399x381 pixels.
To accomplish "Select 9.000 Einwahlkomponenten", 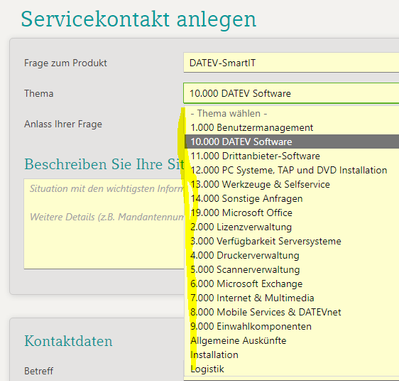I will pyautogui.click(x=292, y=326).
